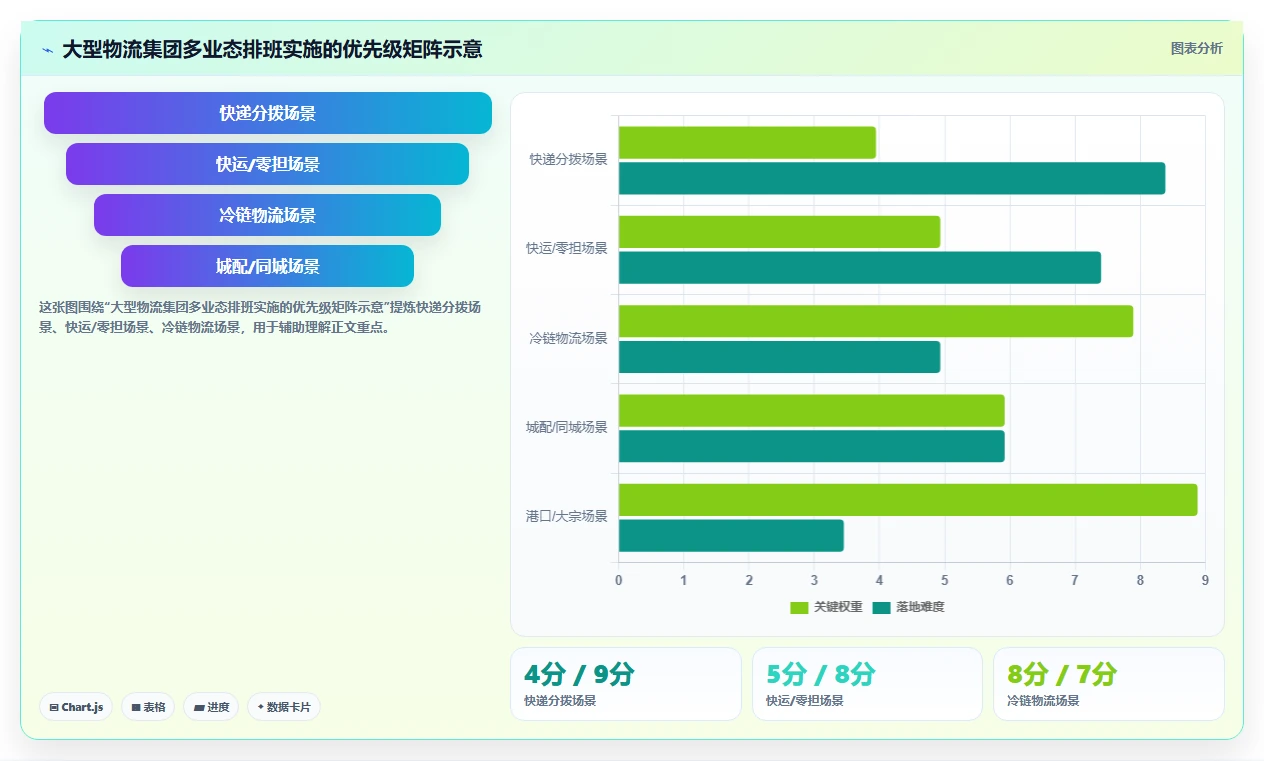
Task: Toggle the 落地难度 legend swatch
Action: [881, 607]
